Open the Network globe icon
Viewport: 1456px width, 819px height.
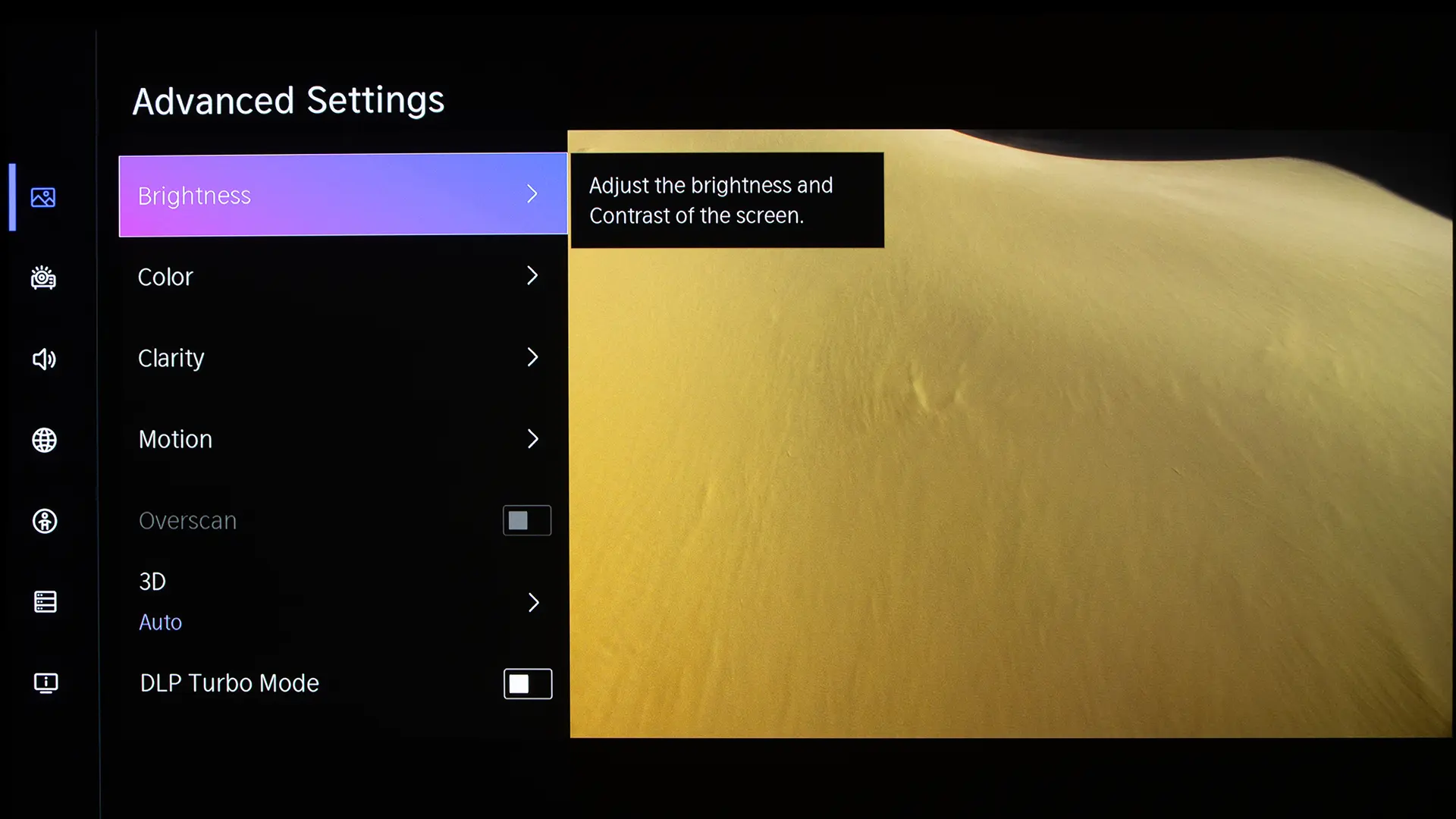[44, 440]
